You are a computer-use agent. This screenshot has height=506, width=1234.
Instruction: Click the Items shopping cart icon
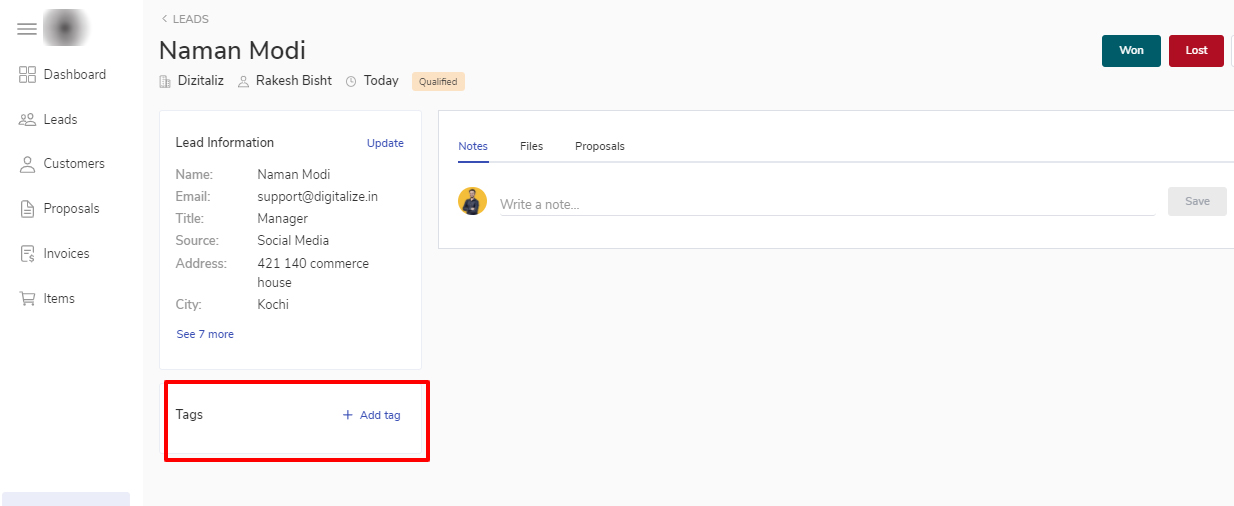28,299
